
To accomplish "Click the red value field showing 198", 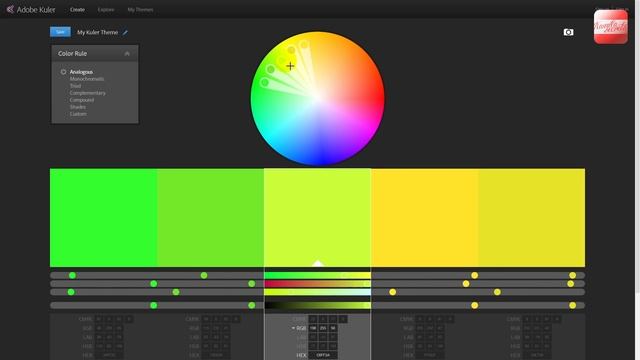I will [313, 328].
